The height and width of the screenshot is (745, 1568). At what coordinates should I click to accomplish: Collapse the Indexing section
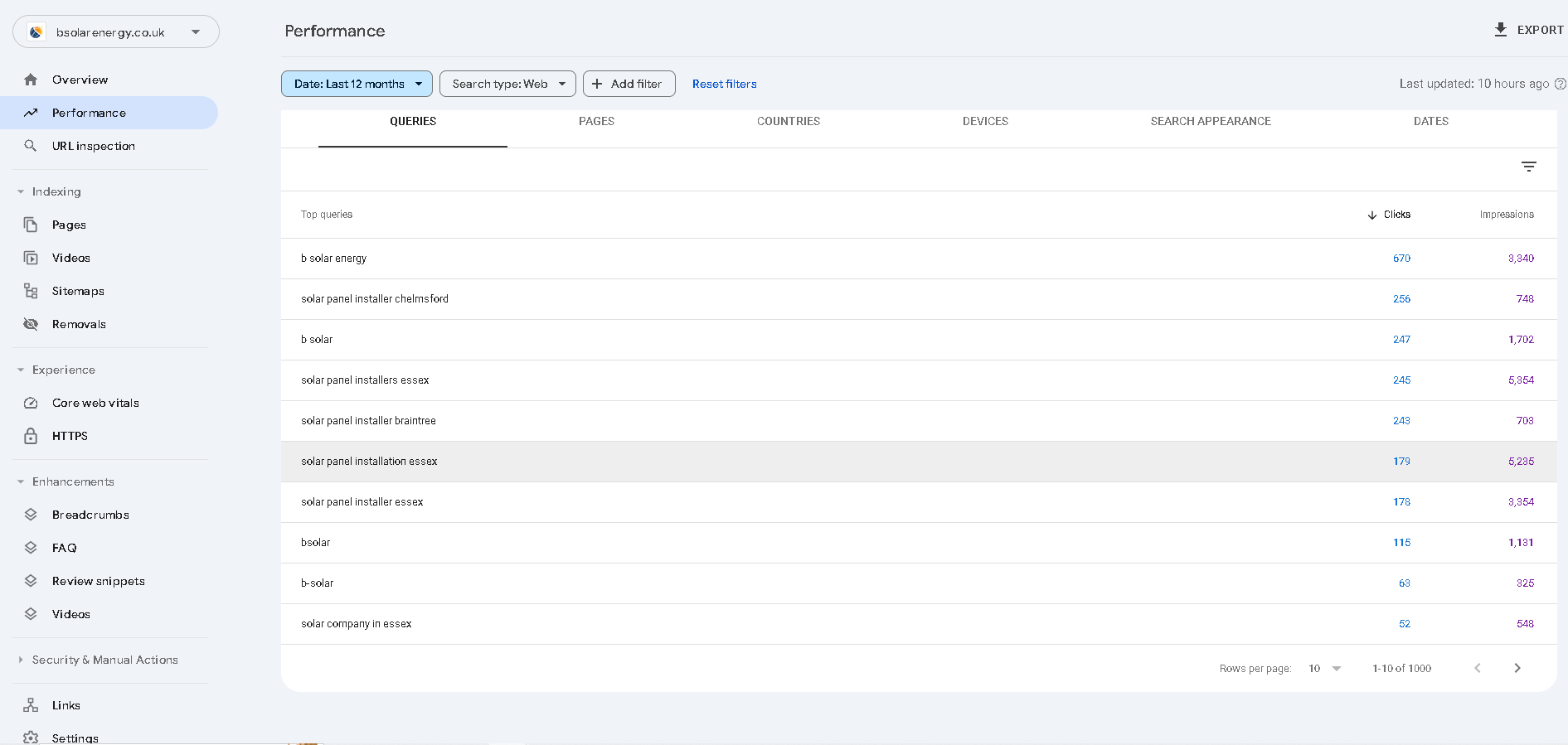pyautogui.click(x=21, y=191)
